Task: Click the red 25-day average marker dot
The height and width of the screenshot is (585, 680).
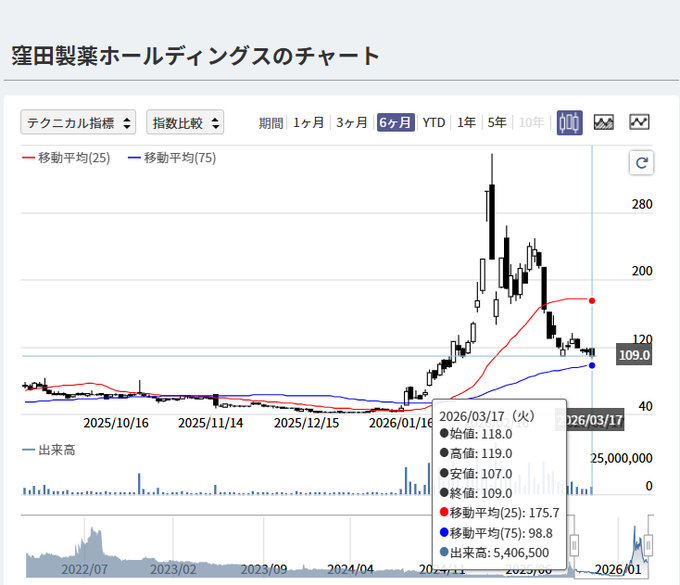Action: click(592, 301)
